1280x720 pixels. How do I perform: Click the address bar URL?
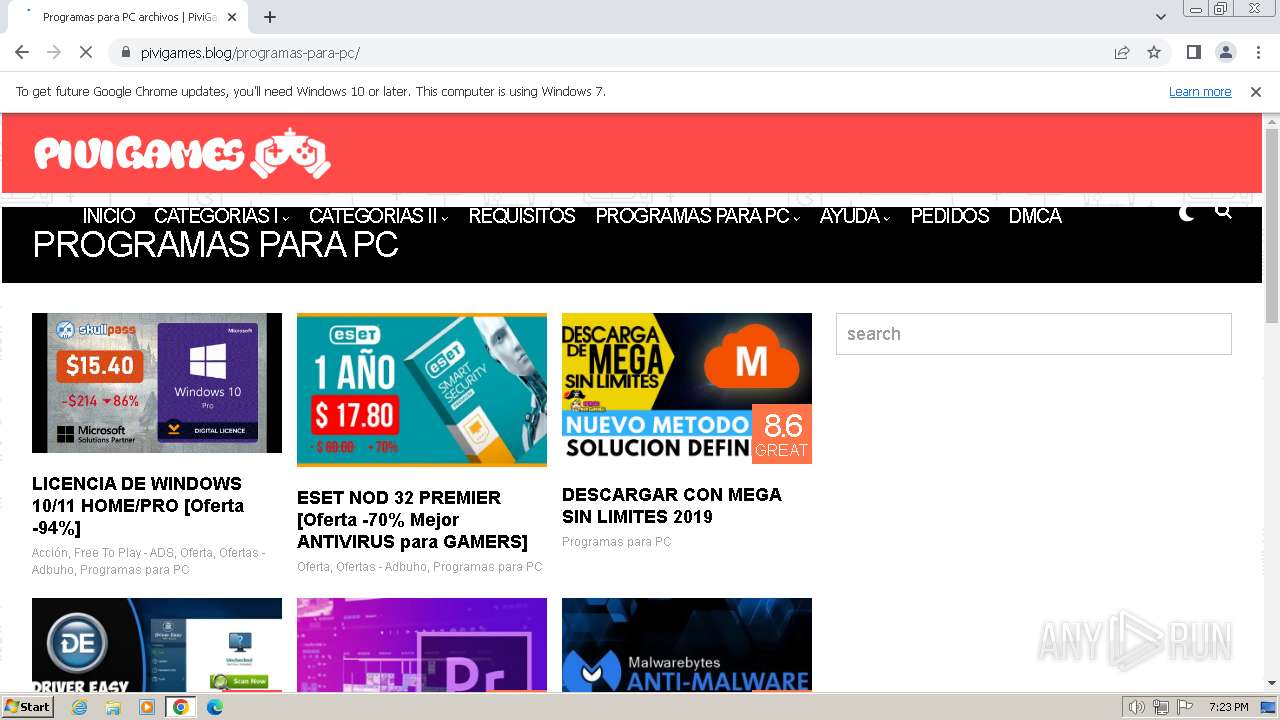[x=250, y=53]
